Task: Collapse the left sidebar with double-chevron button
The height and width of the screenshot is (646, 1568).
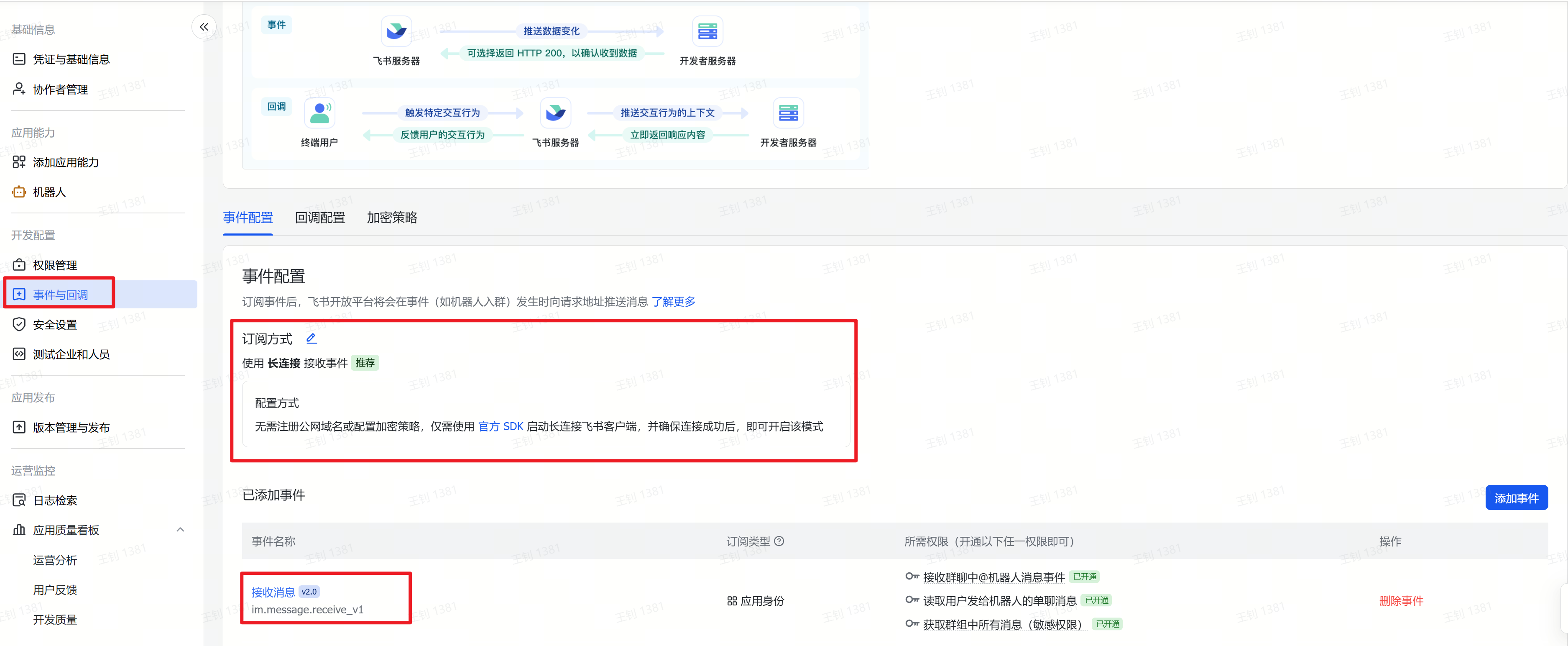Action: pos(204,27)
